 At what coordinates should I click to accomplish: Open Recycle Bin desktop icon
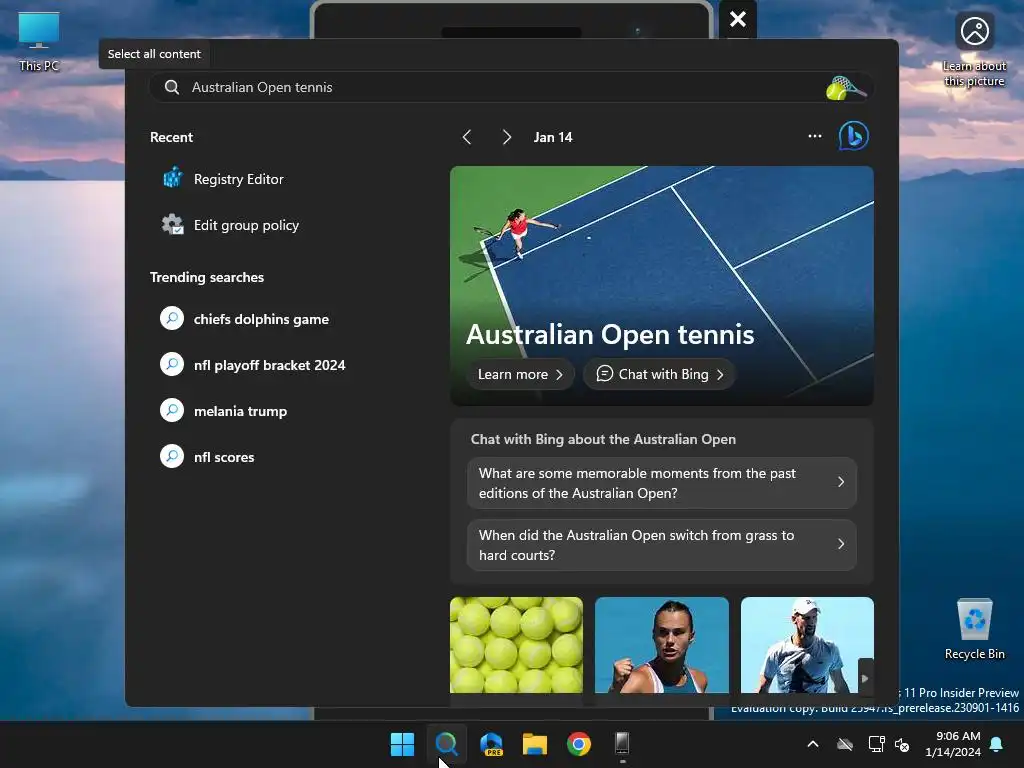coord(974,629)
